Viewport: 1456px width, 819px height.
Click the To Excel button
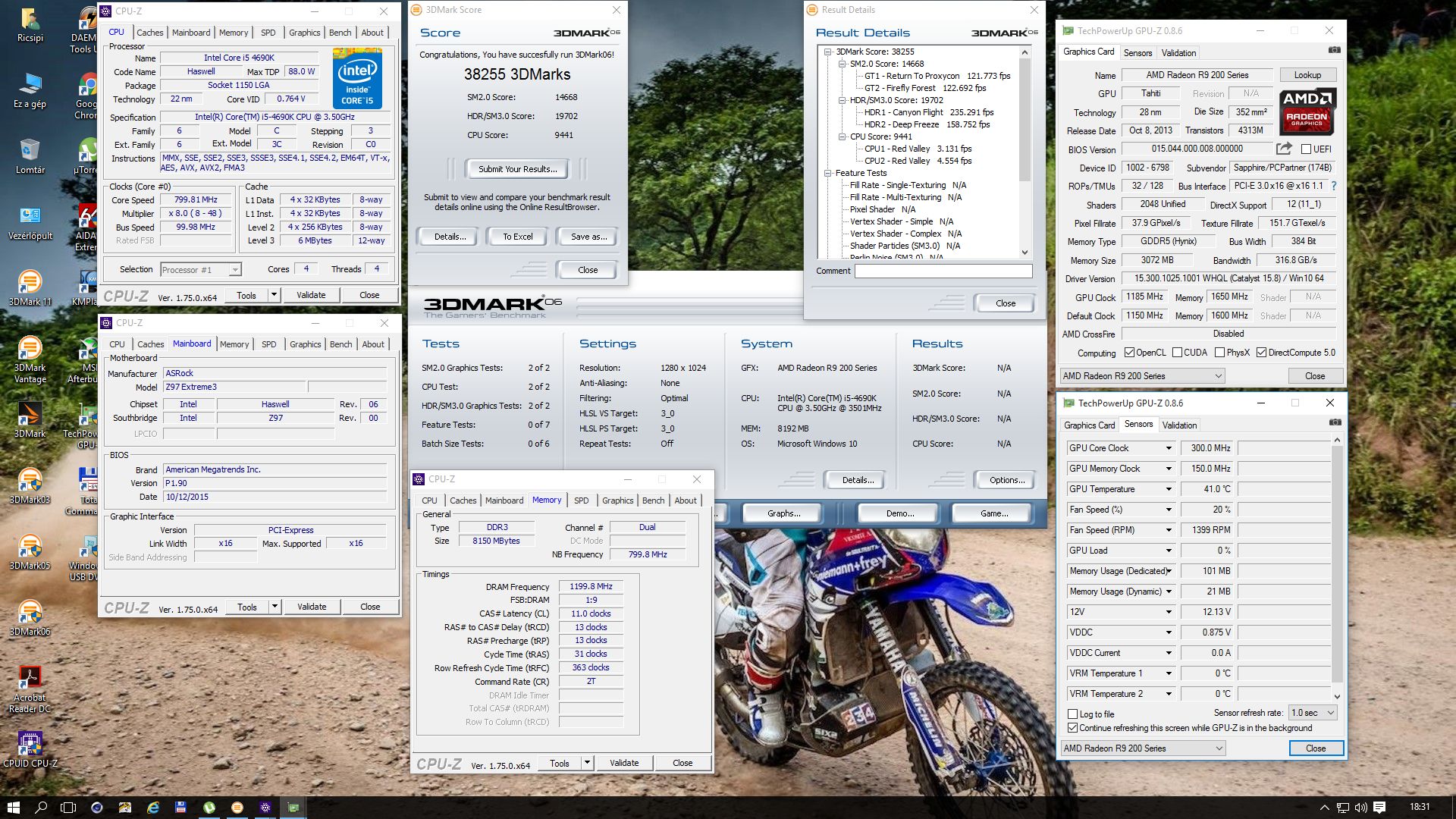(x=517, y=237)
